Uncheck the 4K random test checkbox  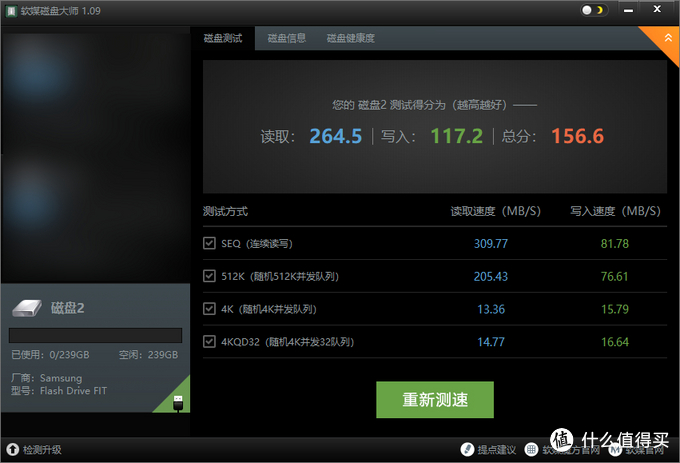209,309
